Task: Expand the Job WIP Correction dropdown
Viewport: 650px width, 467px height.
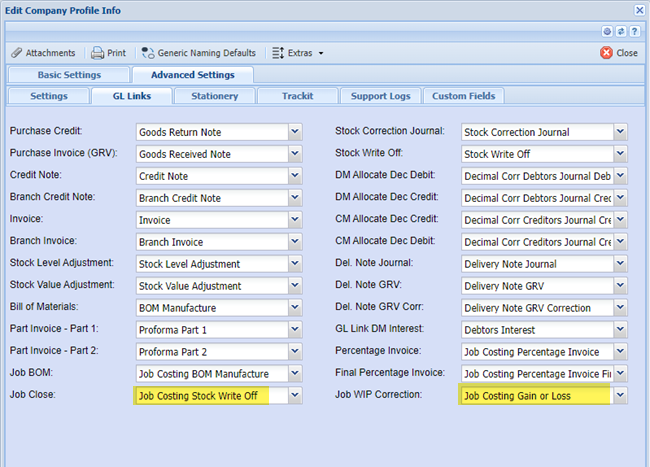Action: coord(620,395)
